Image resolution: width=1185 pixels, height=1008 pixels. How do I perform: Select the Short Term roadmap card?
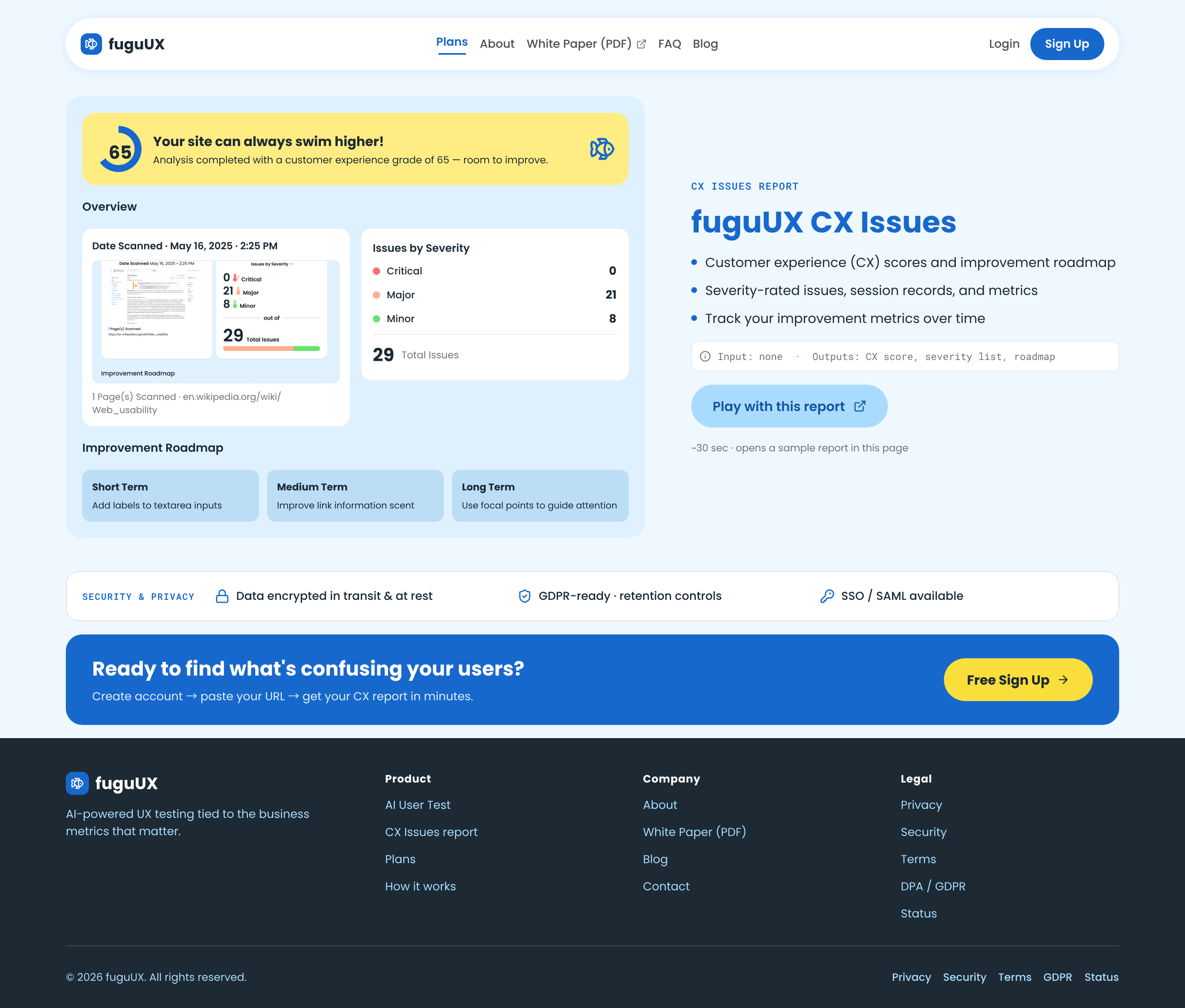[170, 496]
